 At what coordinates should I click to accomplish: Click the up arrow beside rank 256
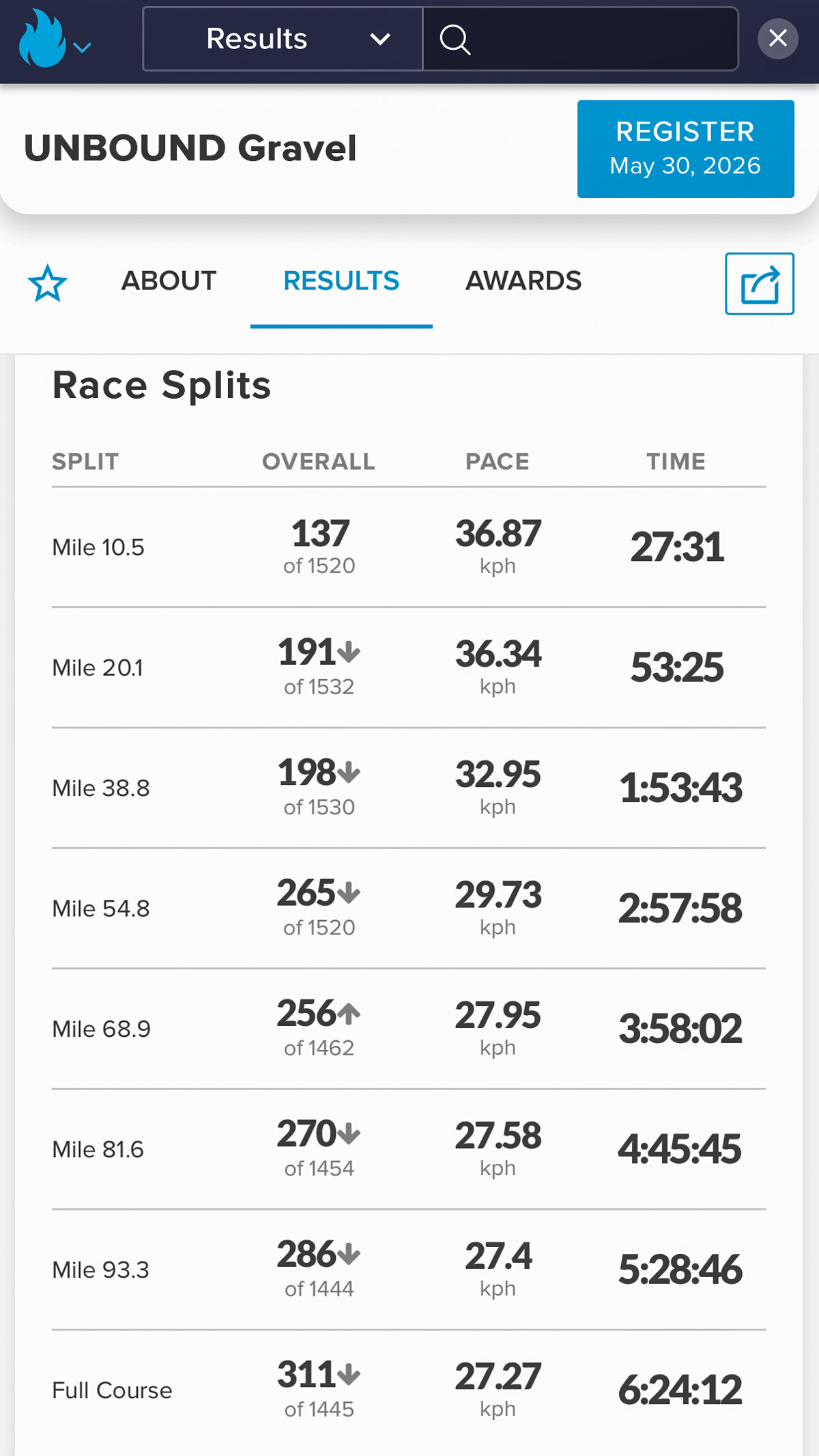349,1013
